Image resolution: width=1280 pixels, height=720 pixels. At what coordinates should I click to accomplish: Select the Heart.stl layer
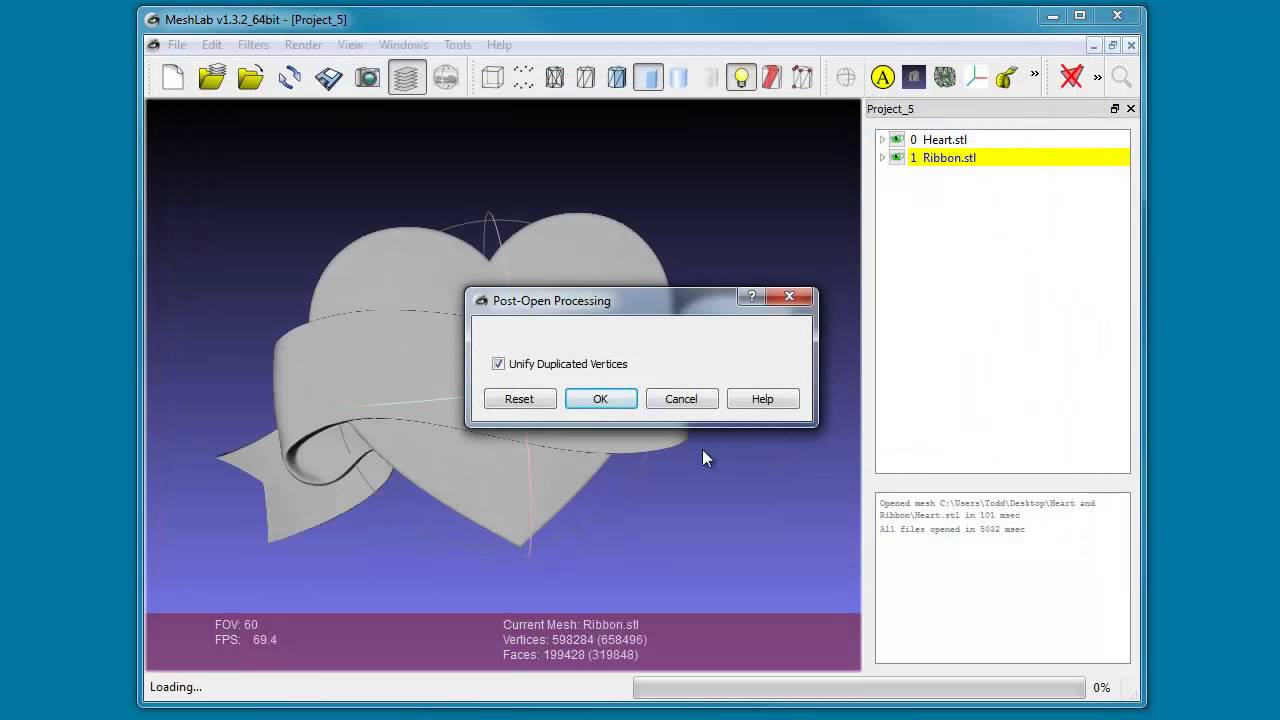click(x=1019, y=140)
